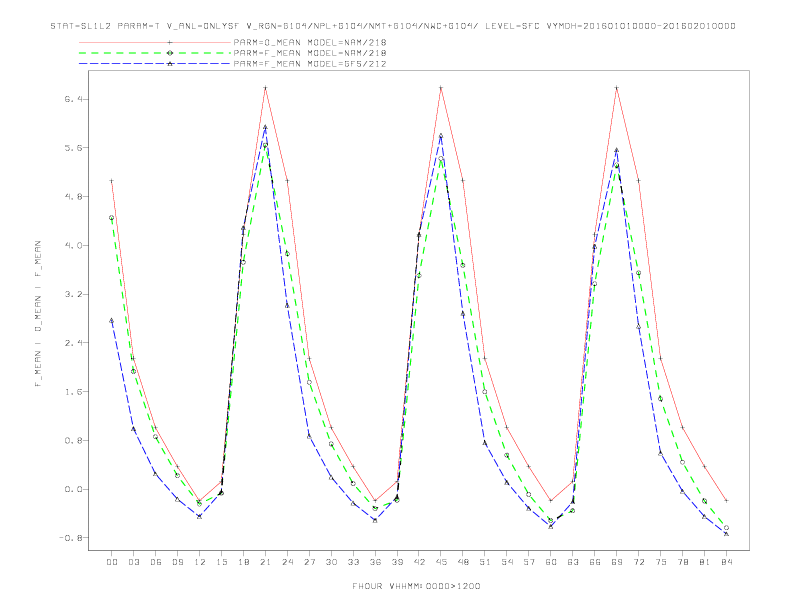Click the vertical axis label F_MEAN | O_MEAN | F_MEAN
The image size is (792, 612).
(x=38, y=314)
